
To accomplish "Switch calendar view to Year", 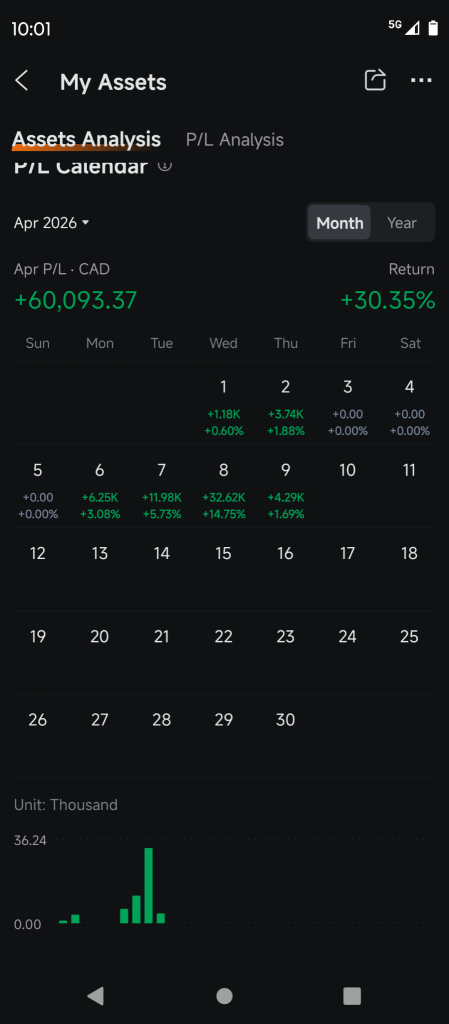I will 401,223.
